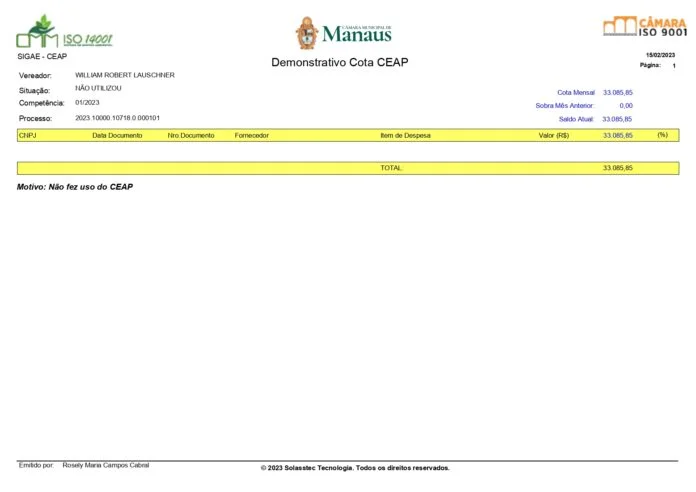This screenshot has width=696, height=492.
Task: Click the vereador name William Robert Lauschner
Action: coord(125,75)
